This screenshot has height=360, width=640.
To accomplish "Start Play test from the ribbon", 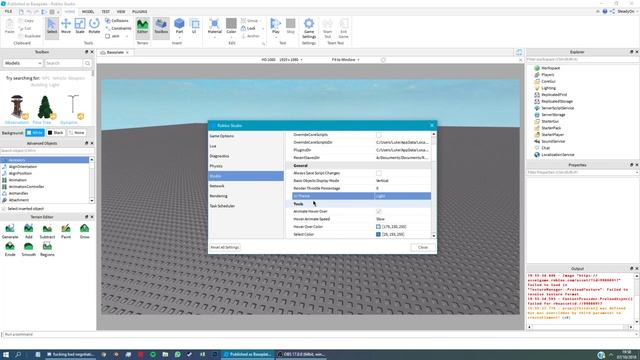I will [x=276, y=25].
